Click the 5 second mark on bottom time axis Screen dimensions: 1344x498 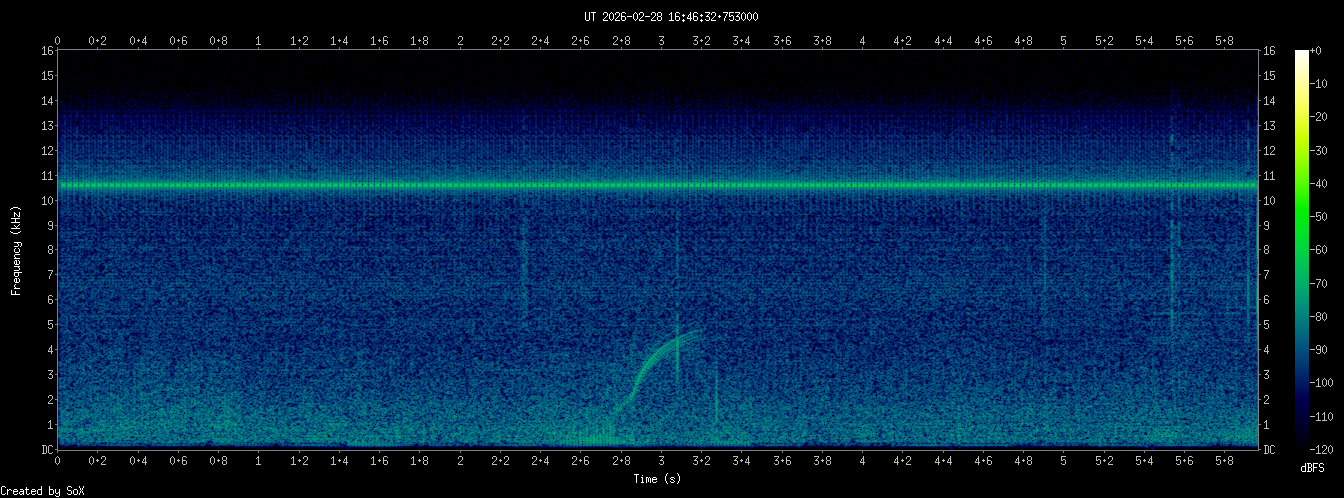(1063, 461)
